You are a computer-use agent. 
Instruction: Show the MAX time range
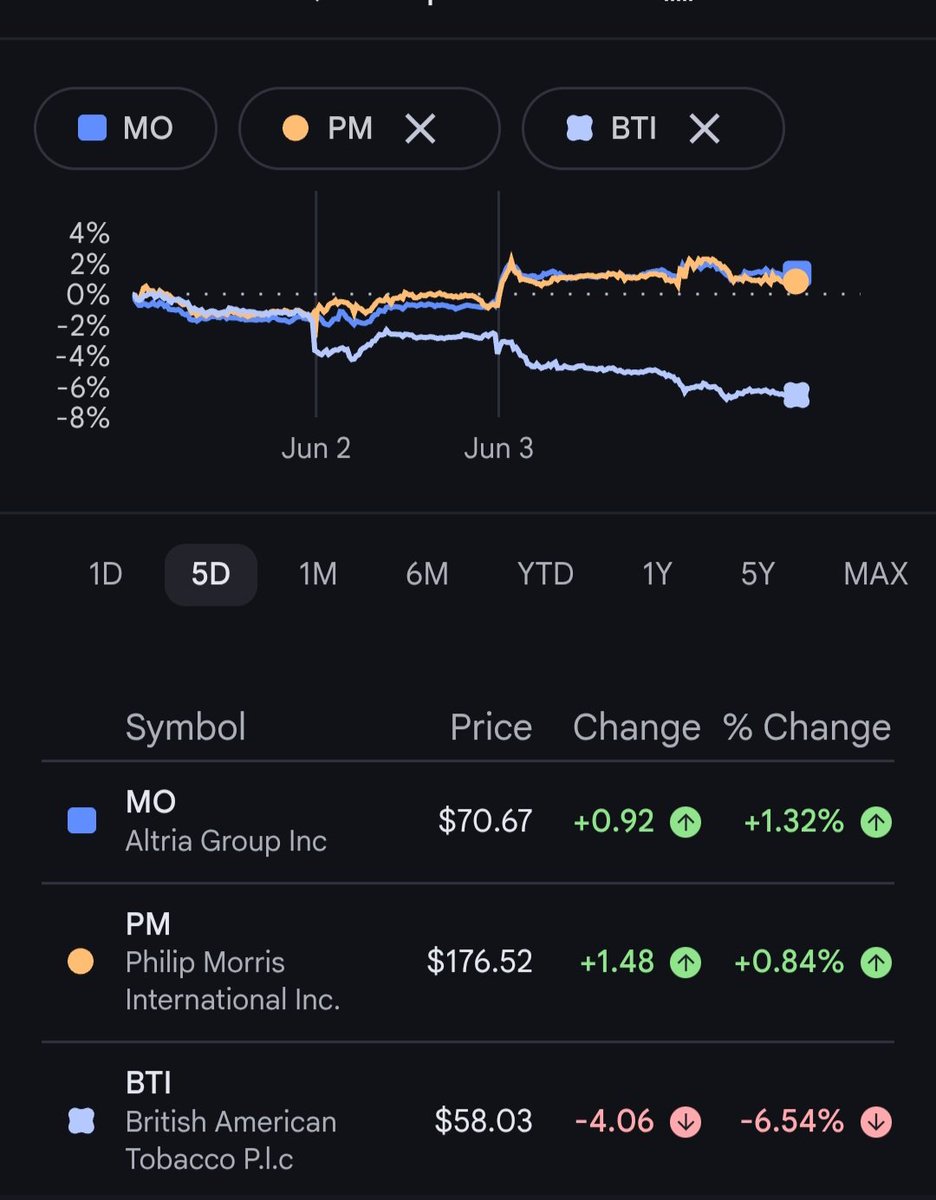(x=876, y=574)
